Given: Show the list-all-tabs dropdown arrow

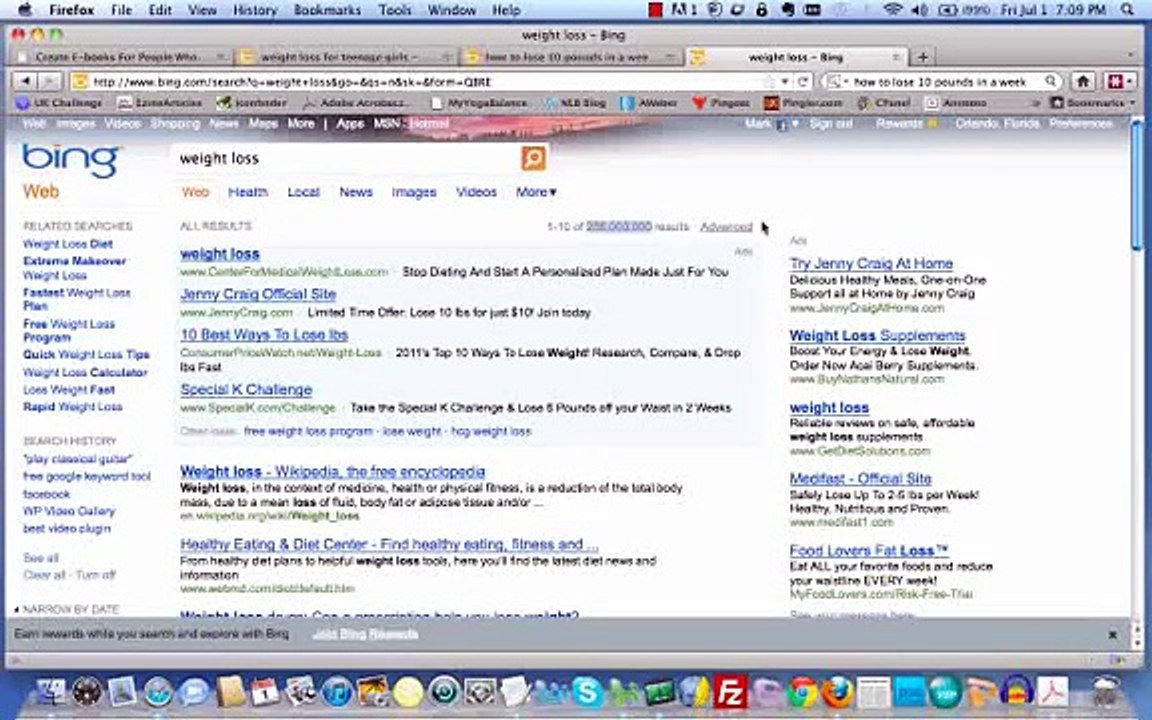Looking at the screenshot, I should [x=1131, y=56].
